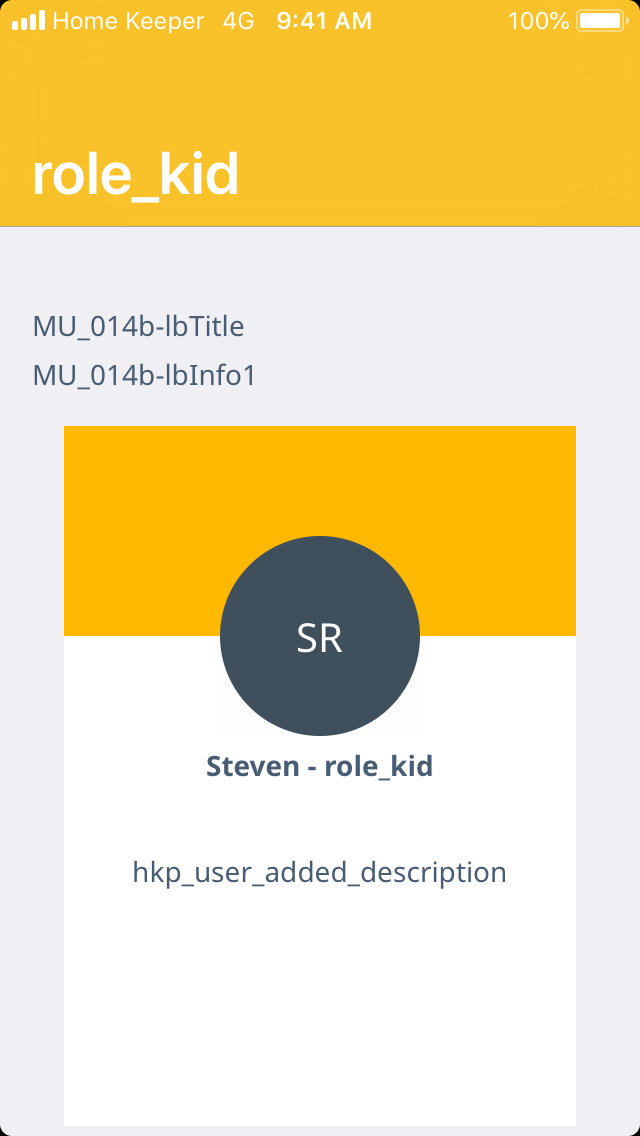
Task: Select the hkp_user_added_description text
Action: pos(320,872)
